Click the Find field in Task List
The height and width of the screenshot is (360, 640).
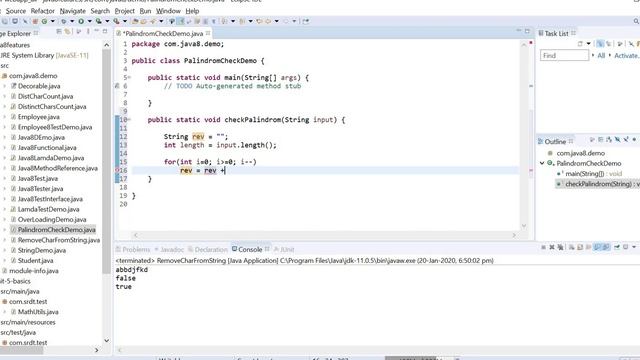(564, 56)
